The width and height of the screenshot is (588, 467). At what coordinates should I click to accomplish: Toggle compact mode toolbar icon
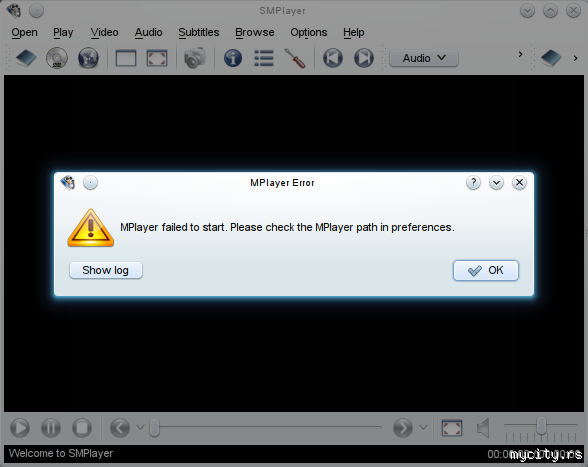[x=126, y=58]
